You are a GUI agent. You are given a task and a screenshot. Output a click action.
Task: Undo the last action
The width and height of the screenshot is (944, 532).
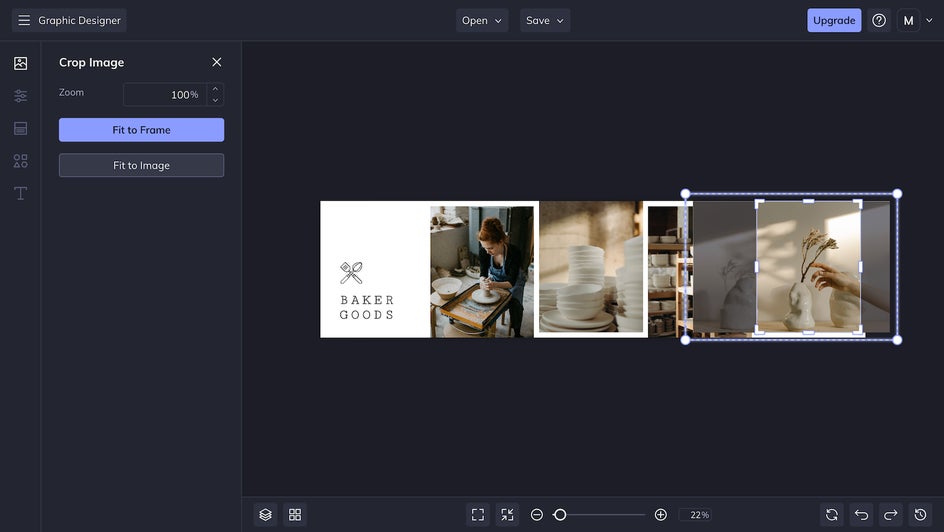(x=862, y=515)
